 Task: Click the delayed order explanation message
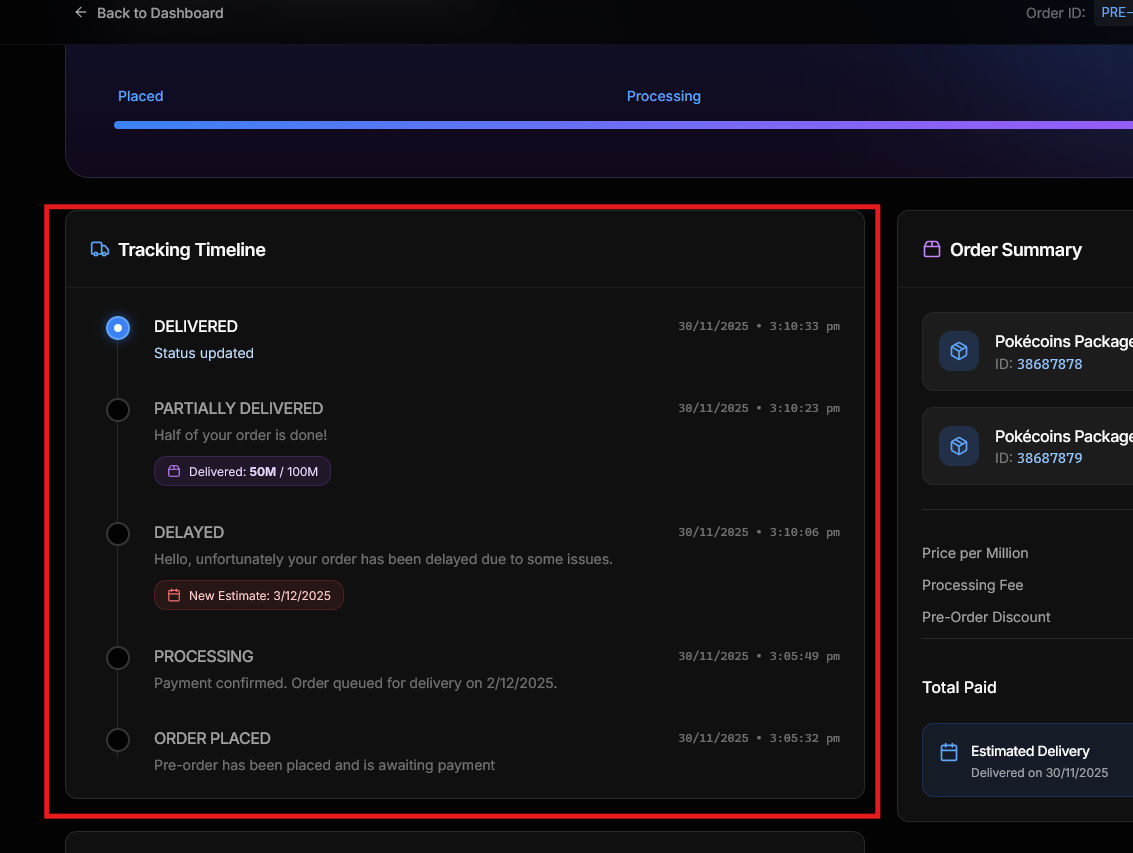[x=383, y=560]
